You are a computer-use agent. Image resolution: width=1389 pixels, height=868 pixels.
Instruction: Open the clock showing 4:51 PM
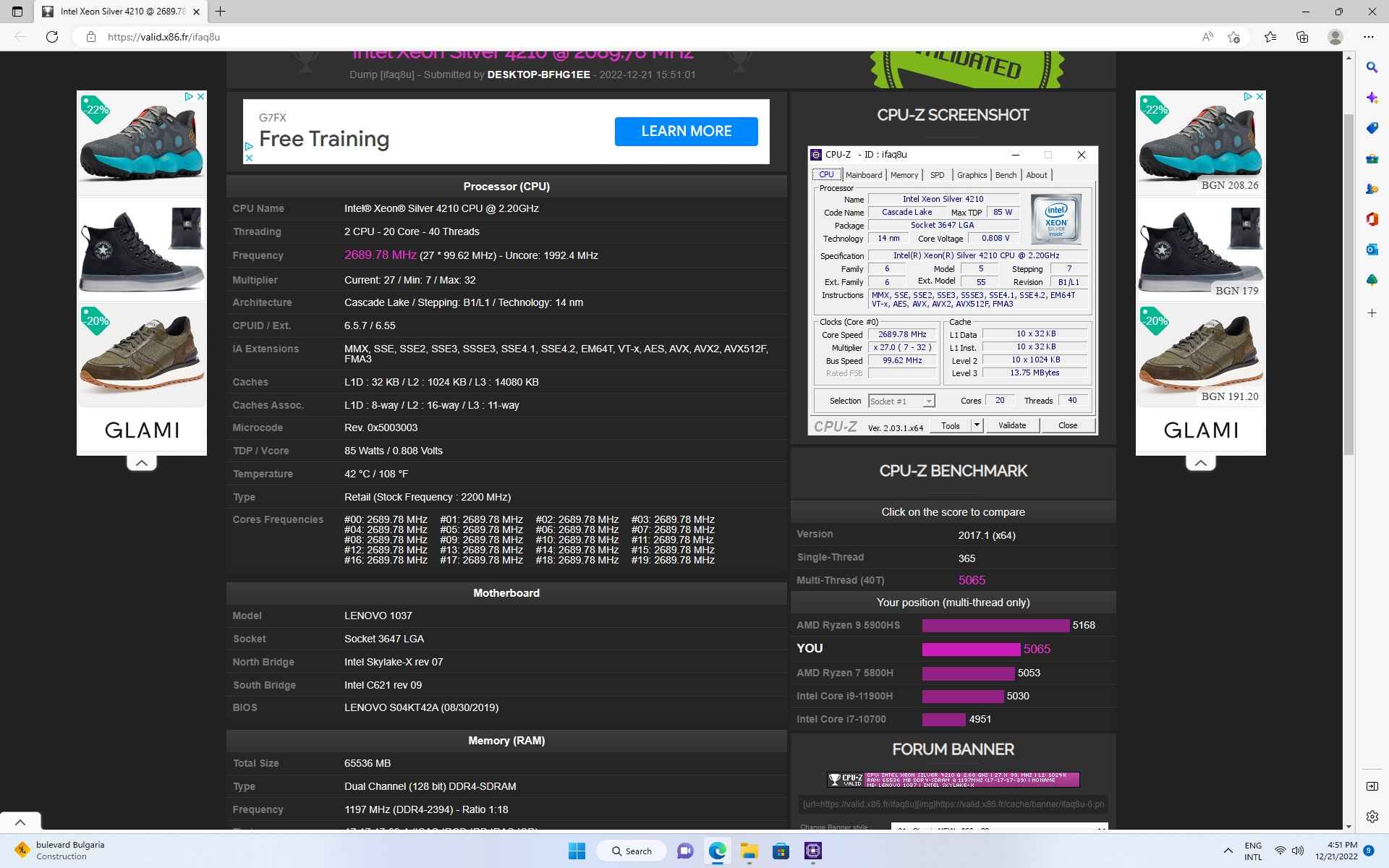(x=1335, y=851)
